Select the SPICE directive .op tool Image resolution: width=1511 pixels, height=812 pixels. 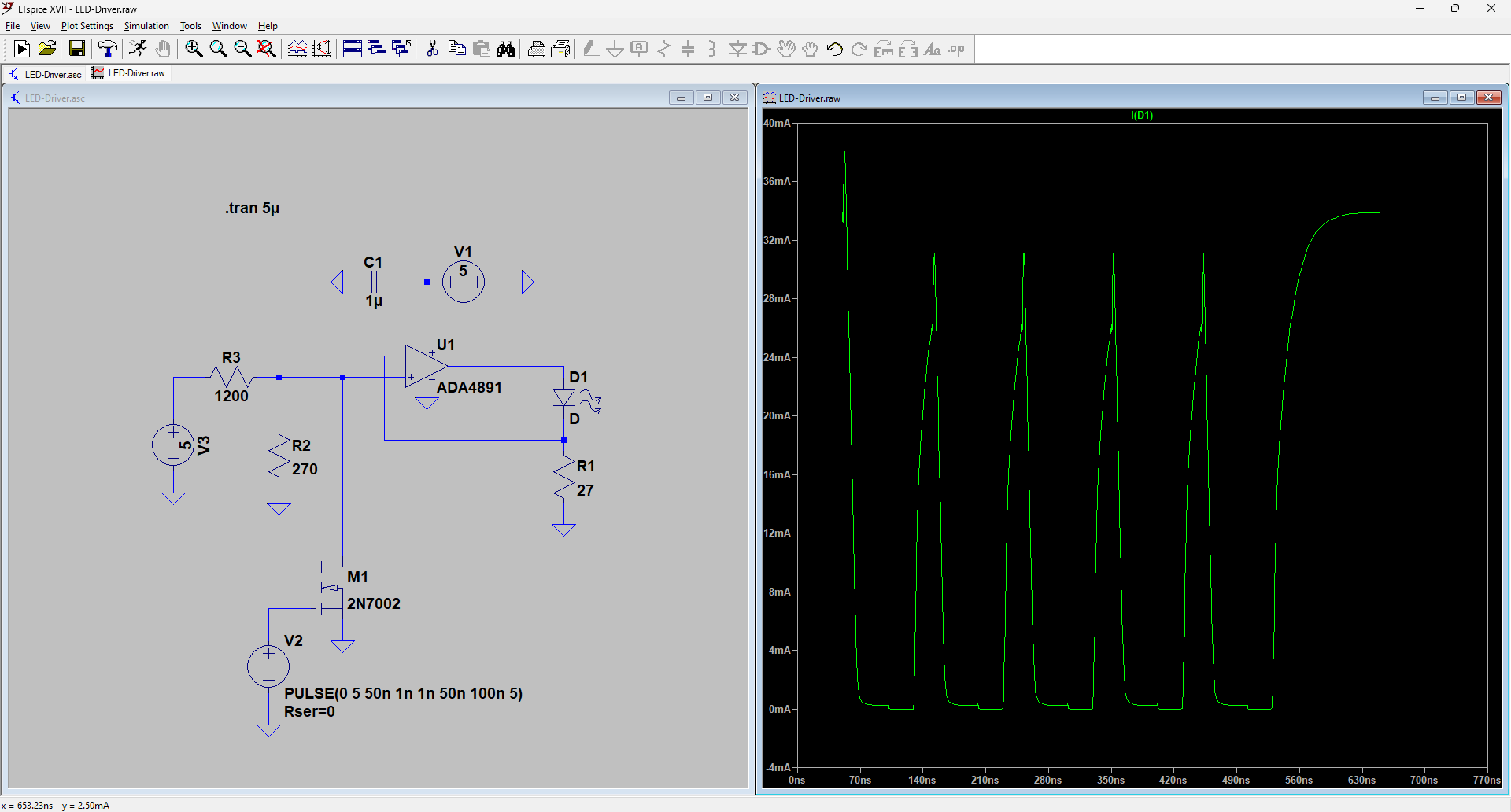click(x=957, y=49)
